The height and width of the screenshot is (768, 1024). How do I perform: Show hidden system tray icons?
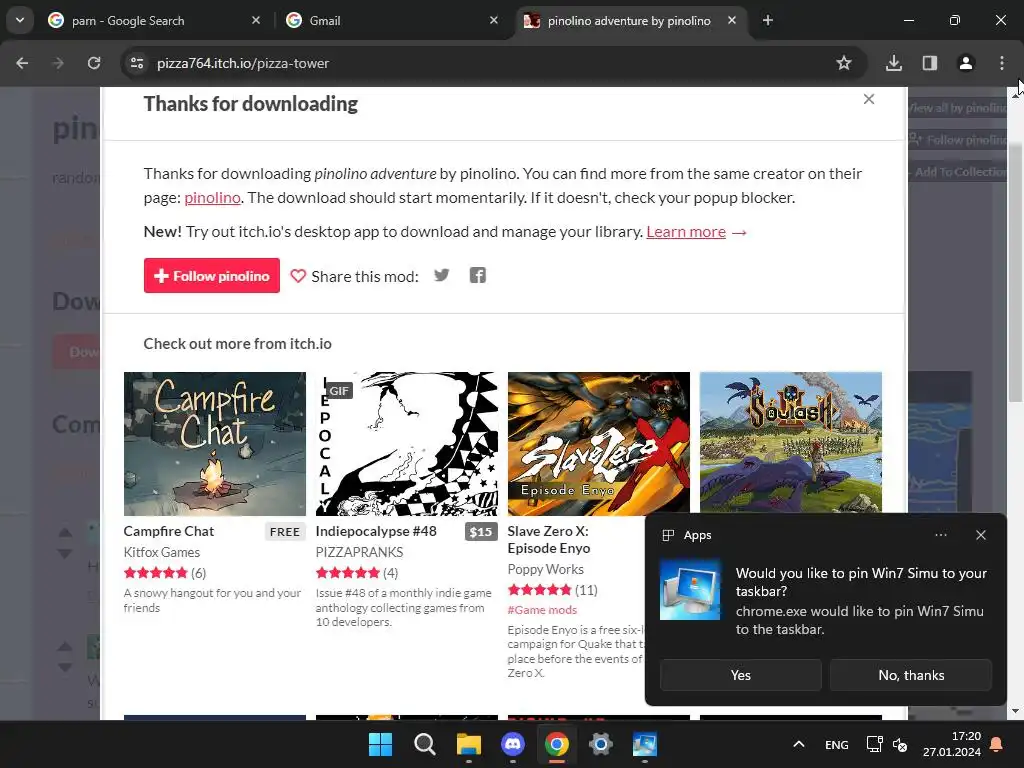(x=799, y=744)
